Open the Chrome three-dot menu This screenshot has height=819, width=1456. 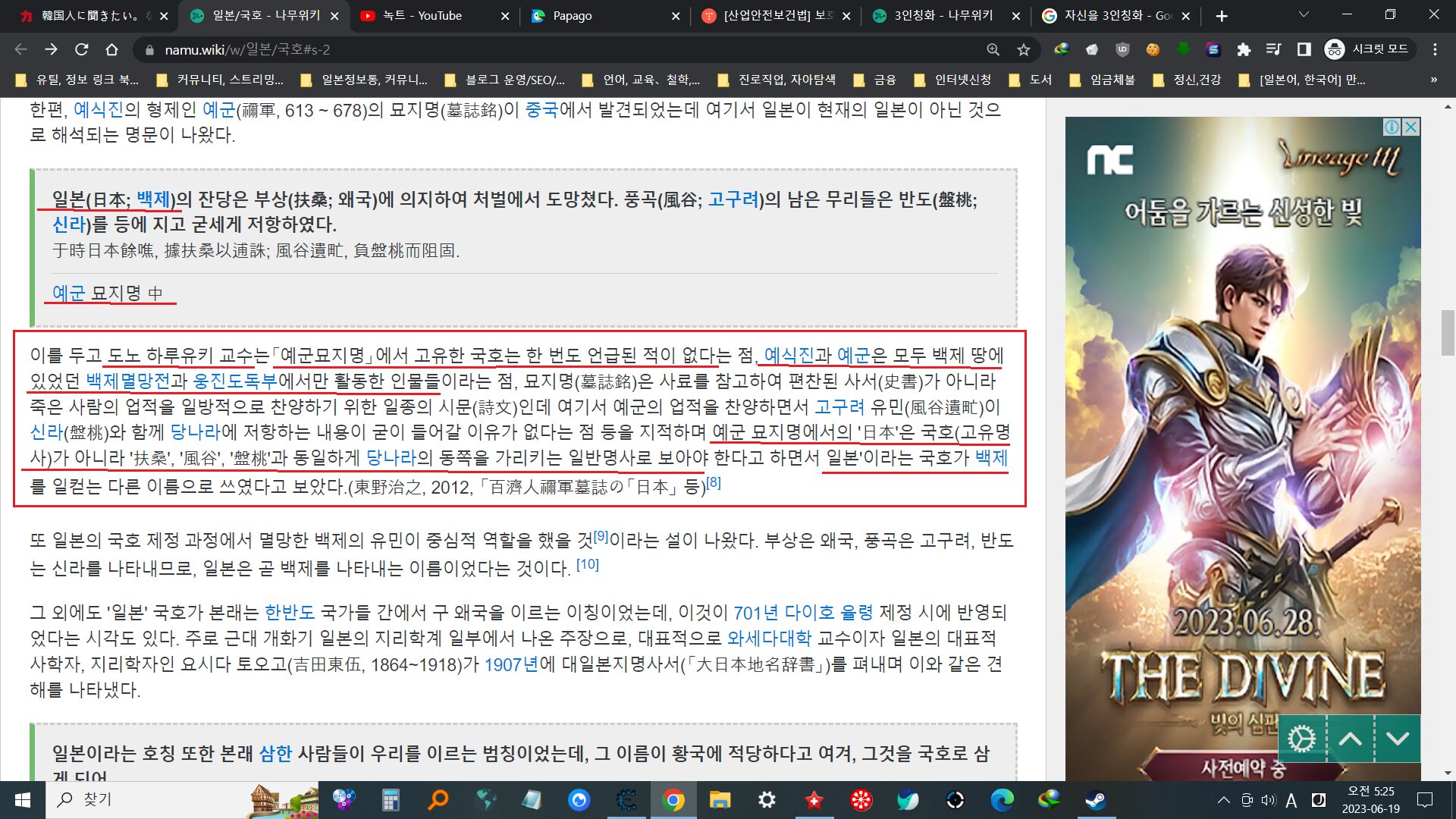tap(1435, 49)
